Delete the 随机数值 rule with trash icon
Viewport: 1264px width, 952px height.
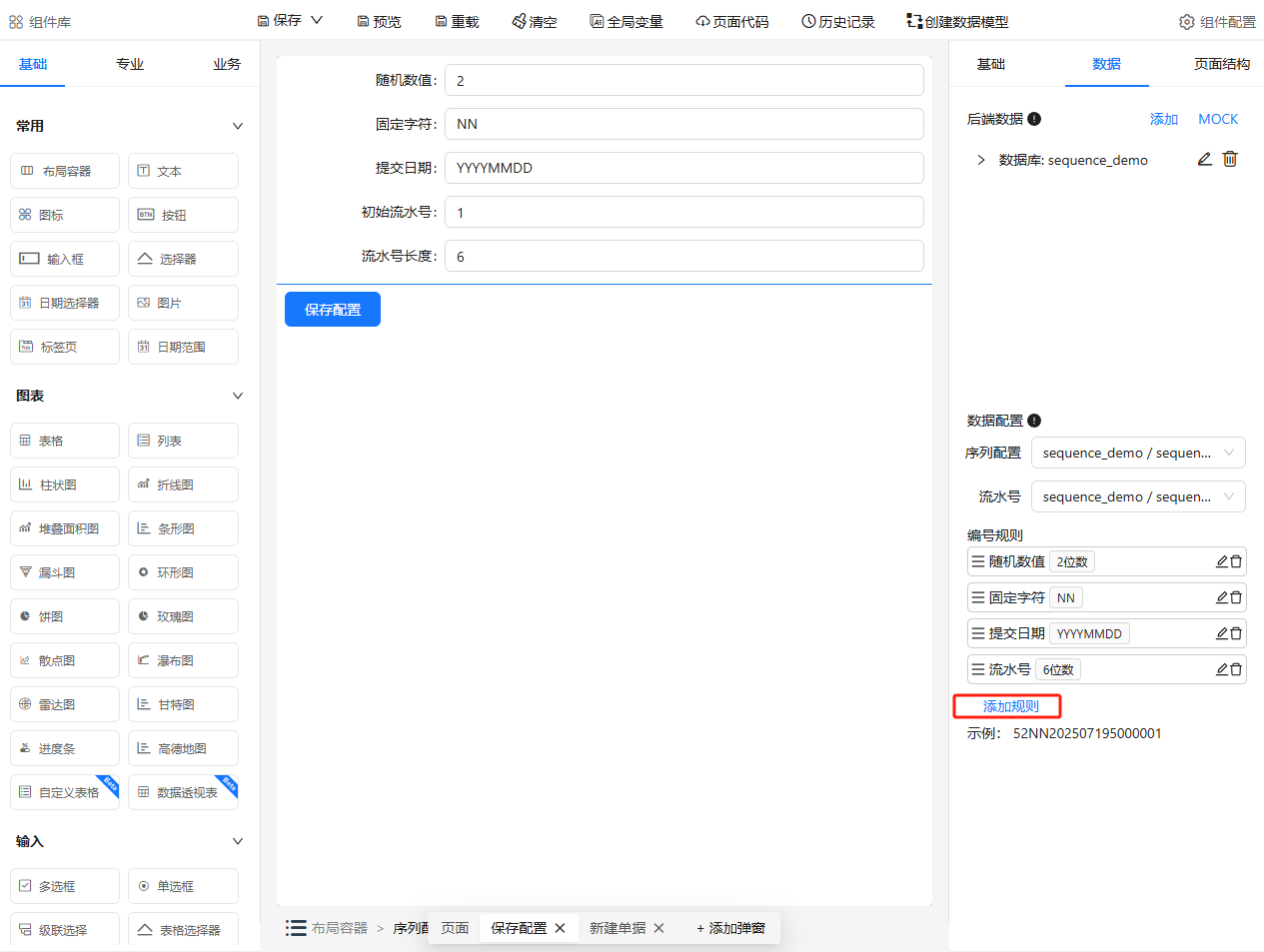(x=1237, y=561)
